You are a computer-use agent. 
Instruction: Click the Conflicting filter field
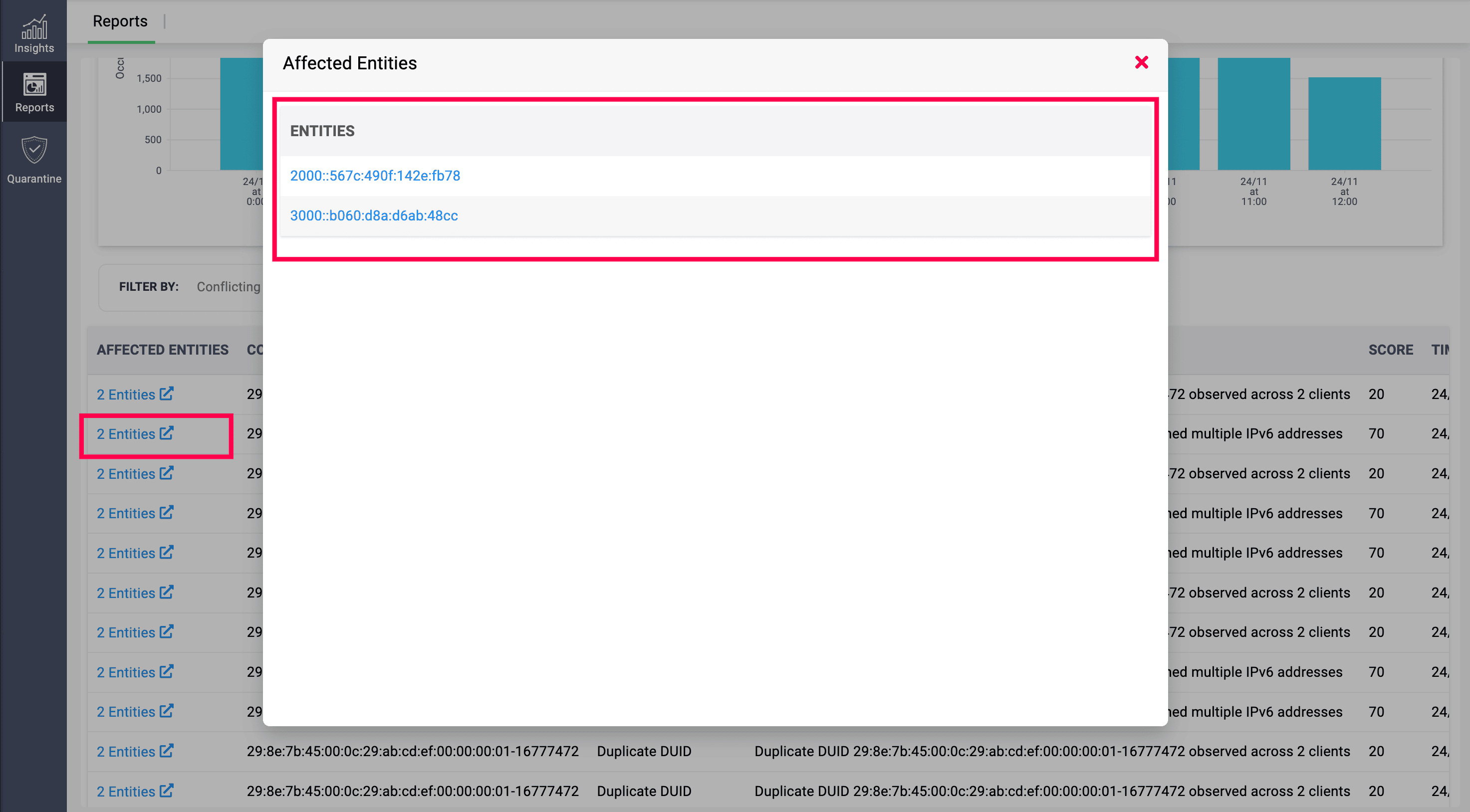(x=228, y=287)
